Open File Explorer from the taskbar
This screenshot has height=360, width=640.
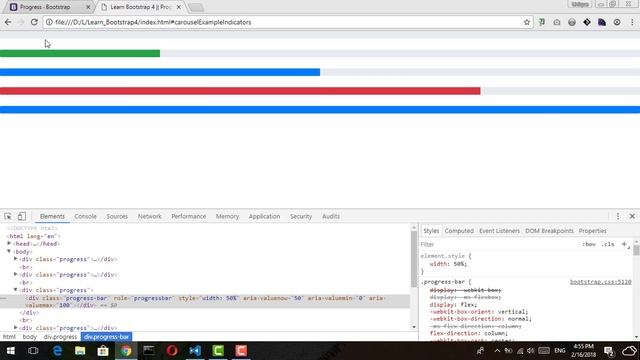click(80, 351)
